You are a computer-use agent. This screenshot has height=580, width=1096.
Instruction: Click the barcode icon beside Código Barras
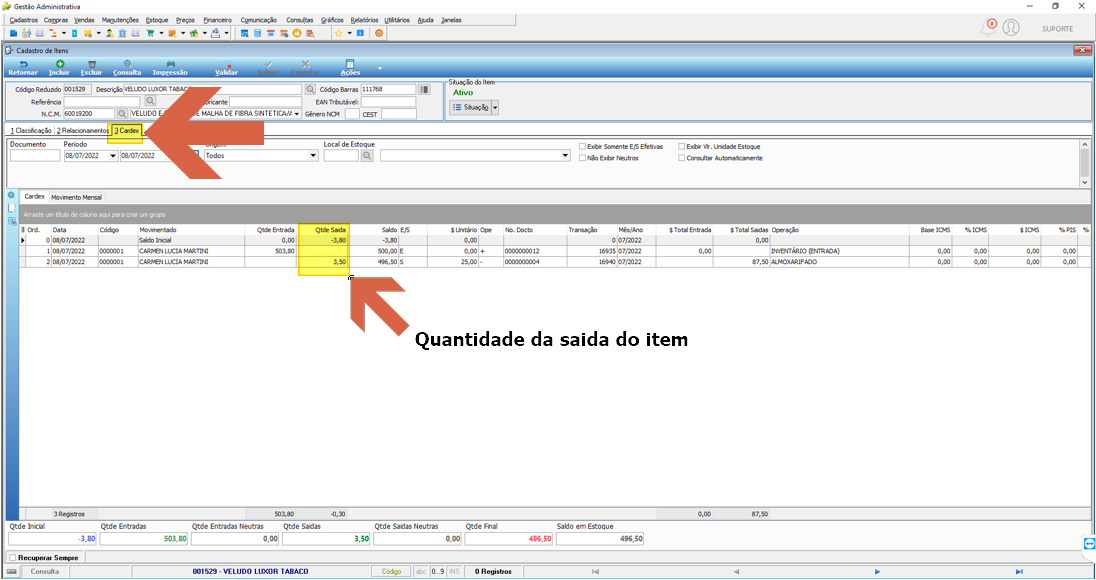coord(424,89)
